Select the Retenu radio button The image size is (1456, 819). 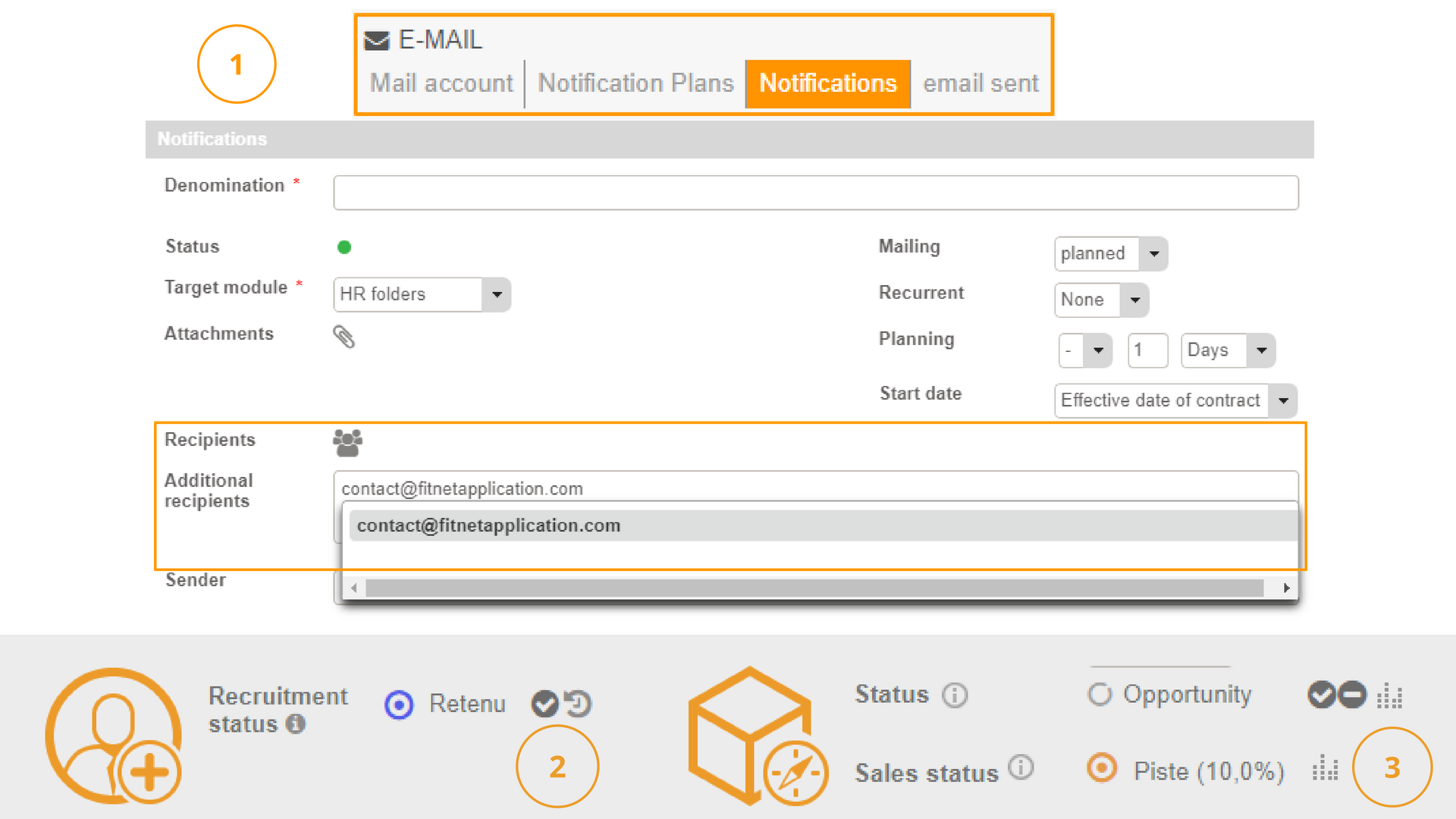(x=399, y=704)
